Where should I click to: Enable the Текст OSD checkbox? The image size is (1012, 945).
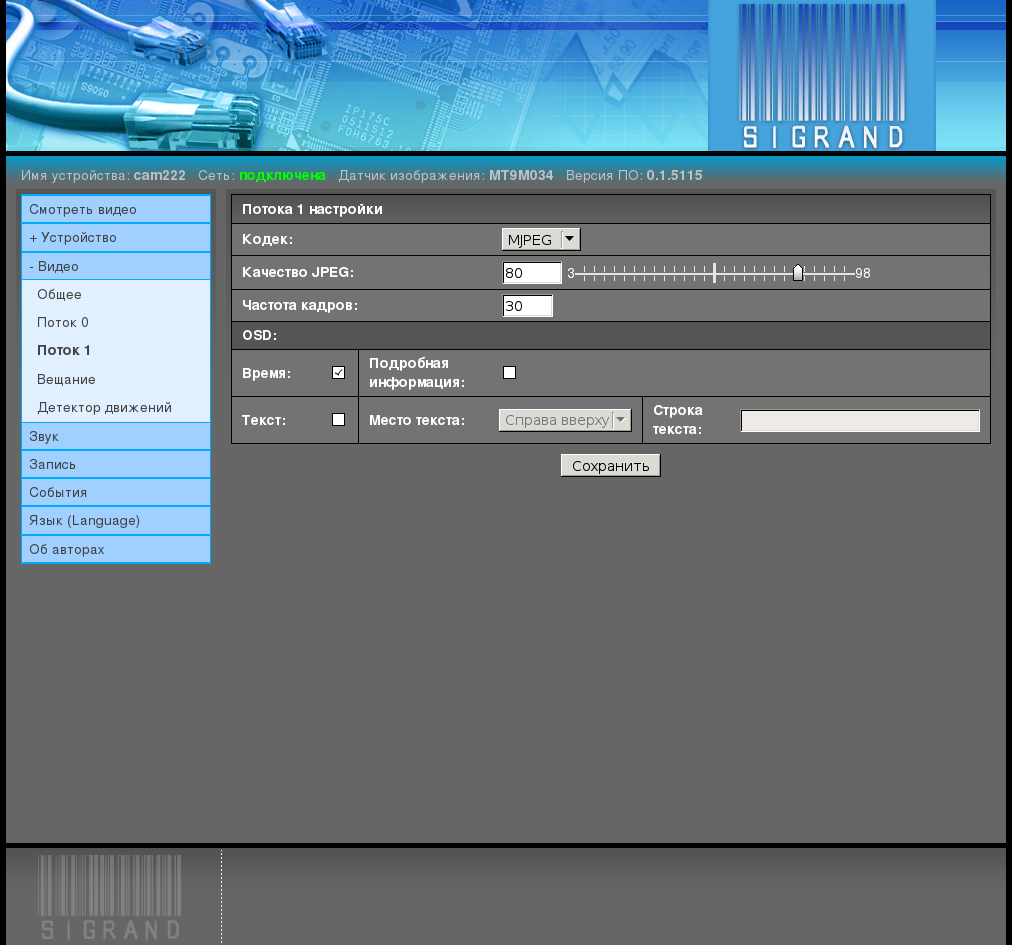click(338, 420)
